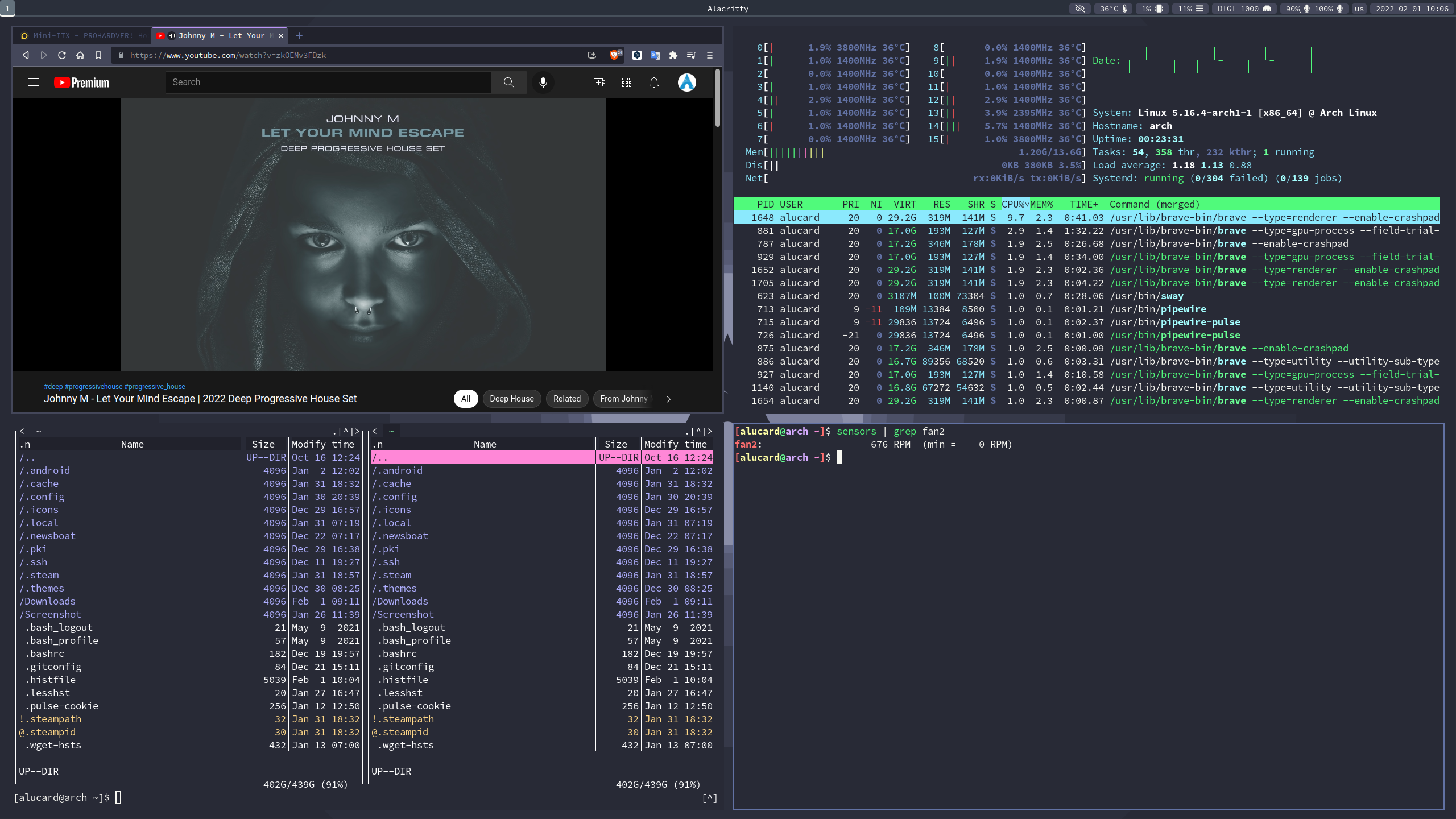Image resolution: width=1456 pixels, height=819 pixels.
Task: Open the Brave Shields lion icon
Action: pyautogui.click(x=615, y=55)
